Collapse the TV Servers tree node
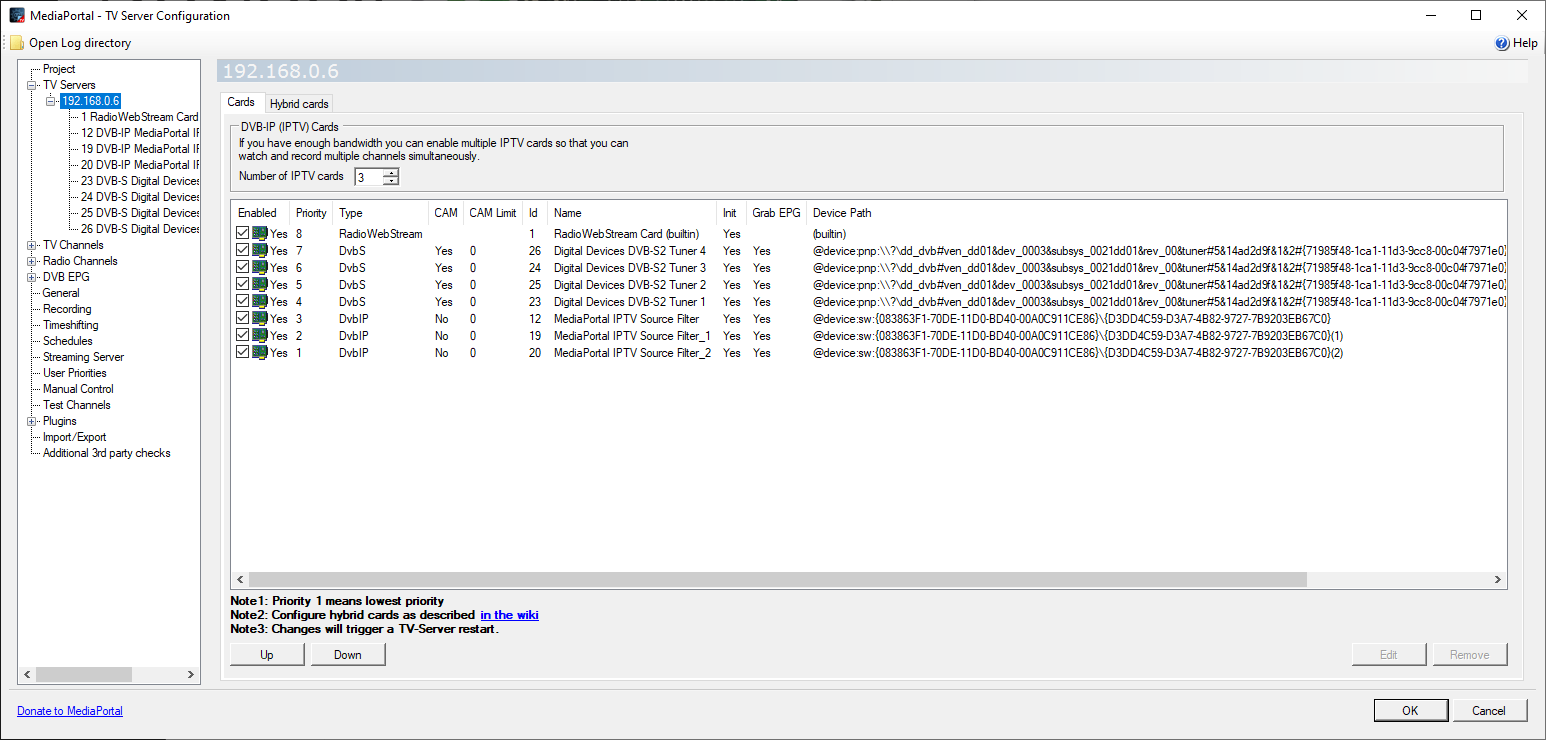The image size is (1546, 740). pyautogui.click(x=33, y=85)
